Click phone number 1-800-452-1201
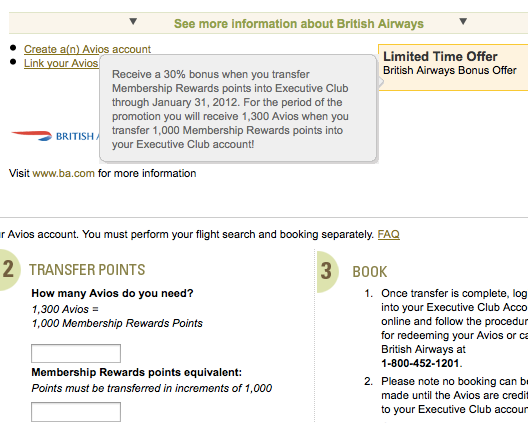Viewport: 528px width, 423px height. click(420, 363)
